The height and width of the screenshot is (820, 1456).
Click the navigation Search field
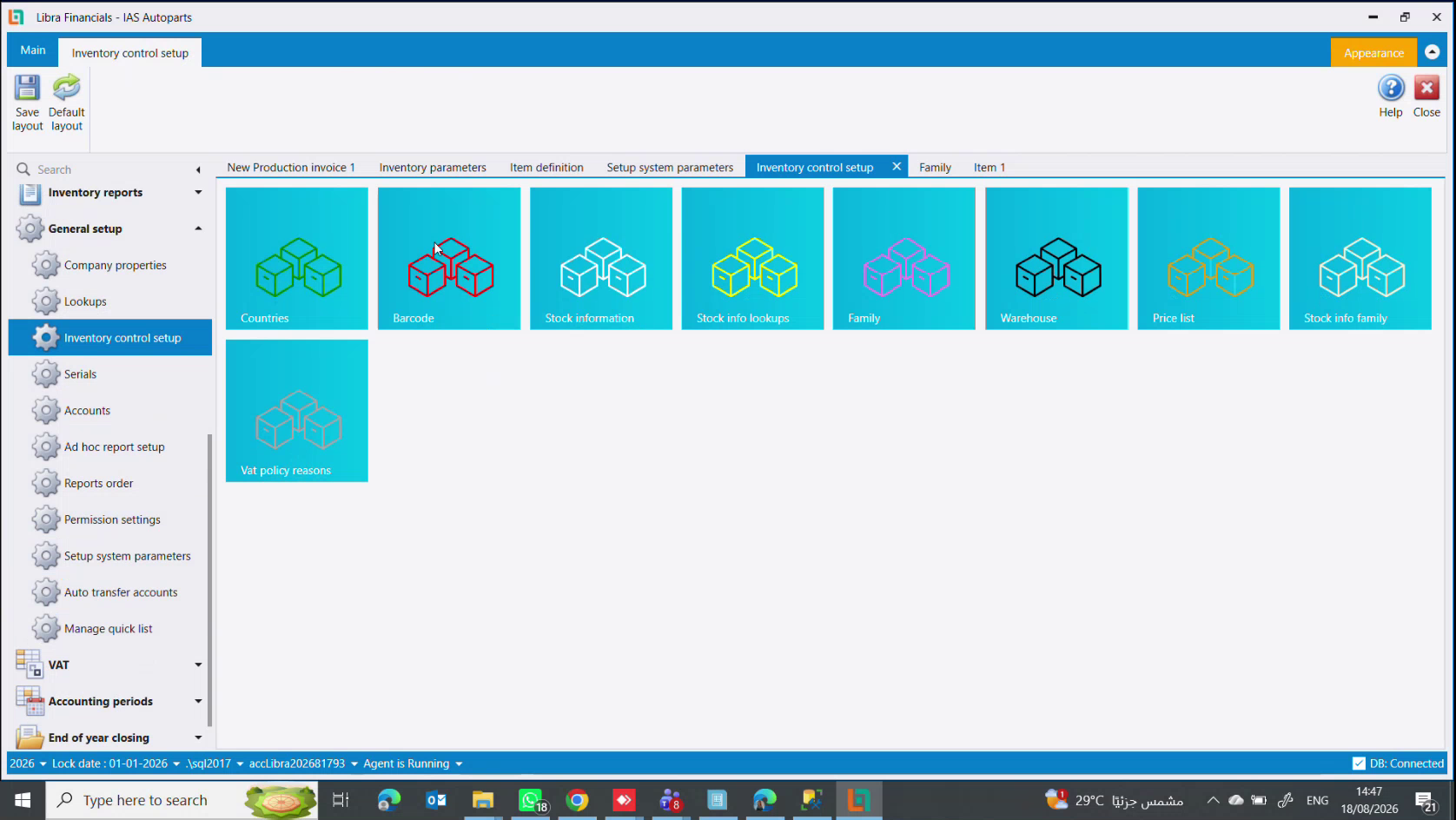point(103,169)
